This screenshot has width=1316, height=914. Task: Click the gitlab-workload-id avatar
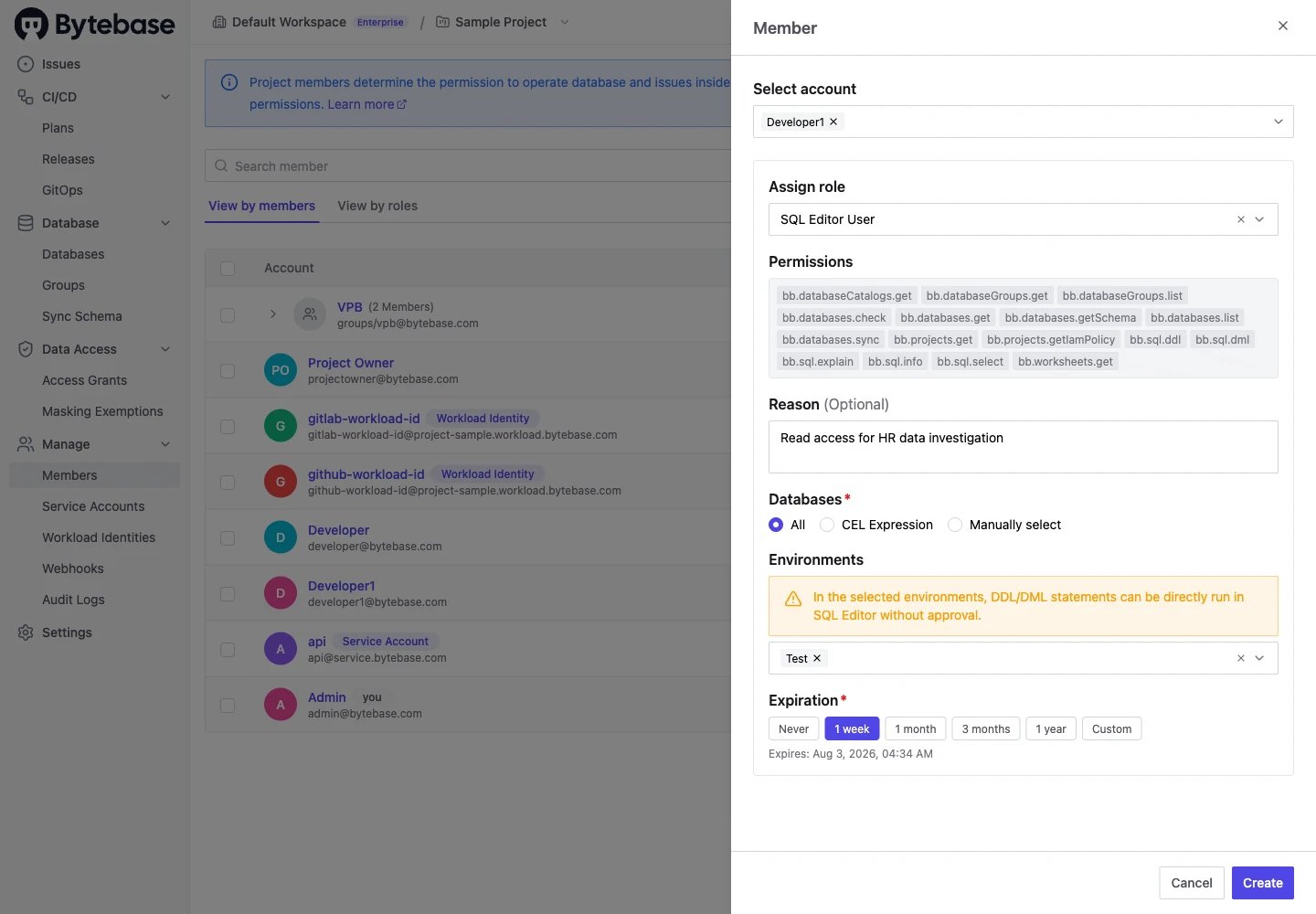click(x=281, y=426)
